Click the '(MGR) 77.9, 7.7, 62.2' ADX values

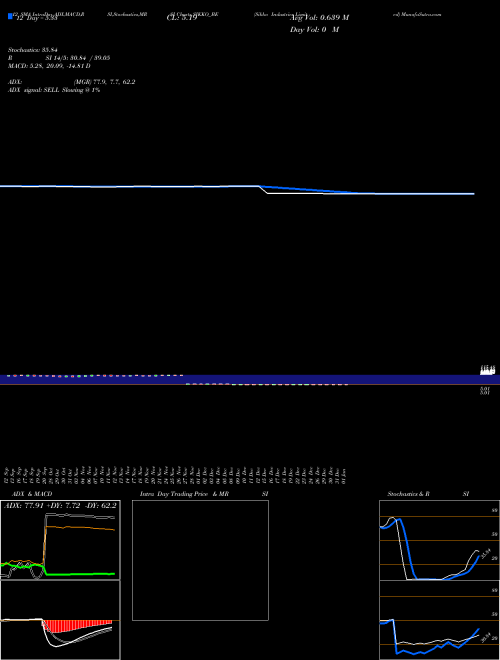tap(104, 82)
